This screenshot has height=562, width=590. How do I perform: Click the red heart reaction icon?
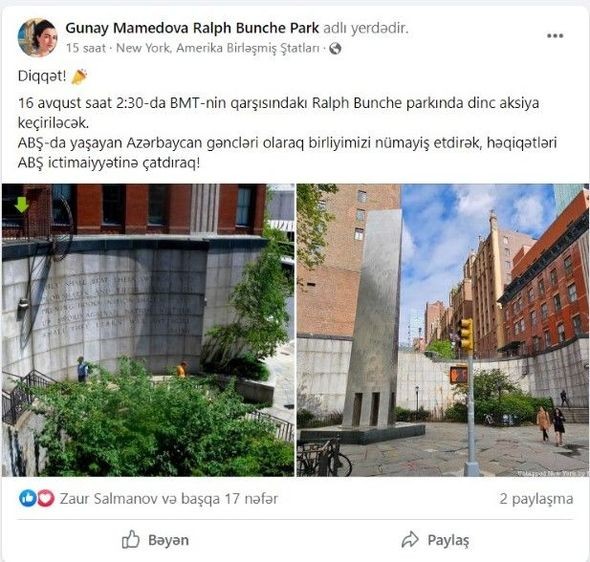[x=46, y=498]
